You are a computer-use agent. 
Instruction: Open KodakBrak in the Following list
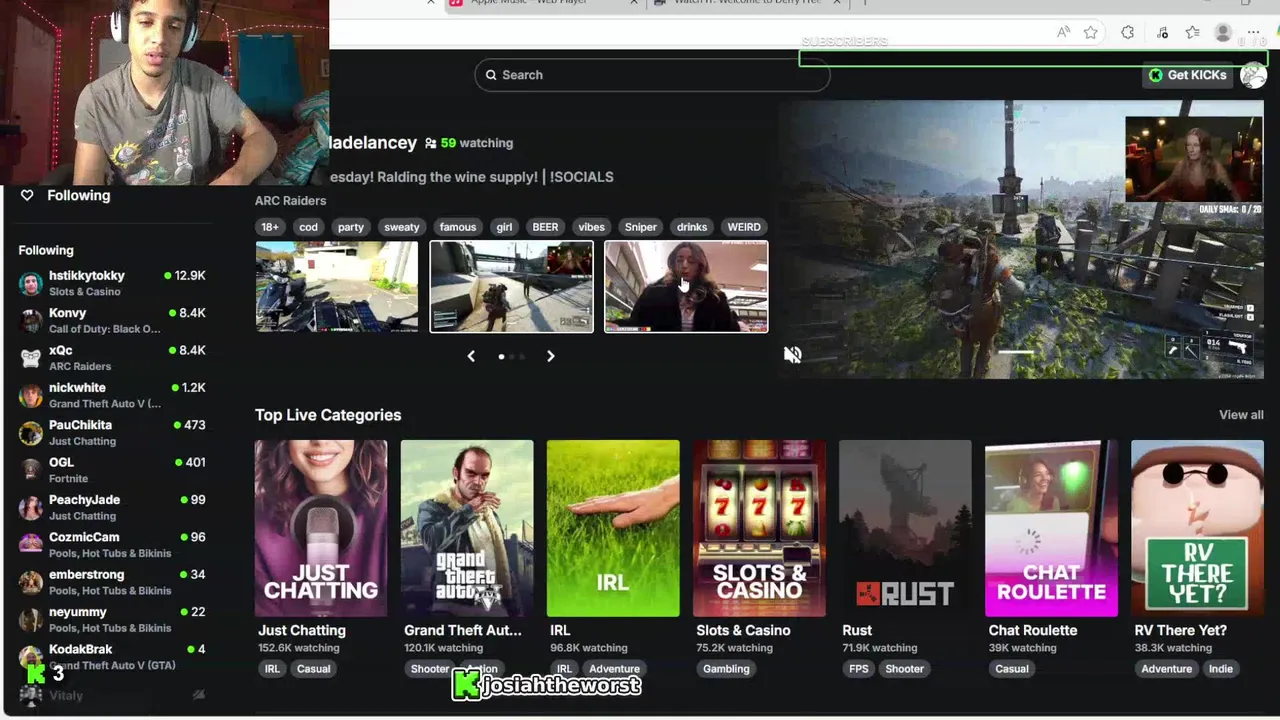(112, 657)
